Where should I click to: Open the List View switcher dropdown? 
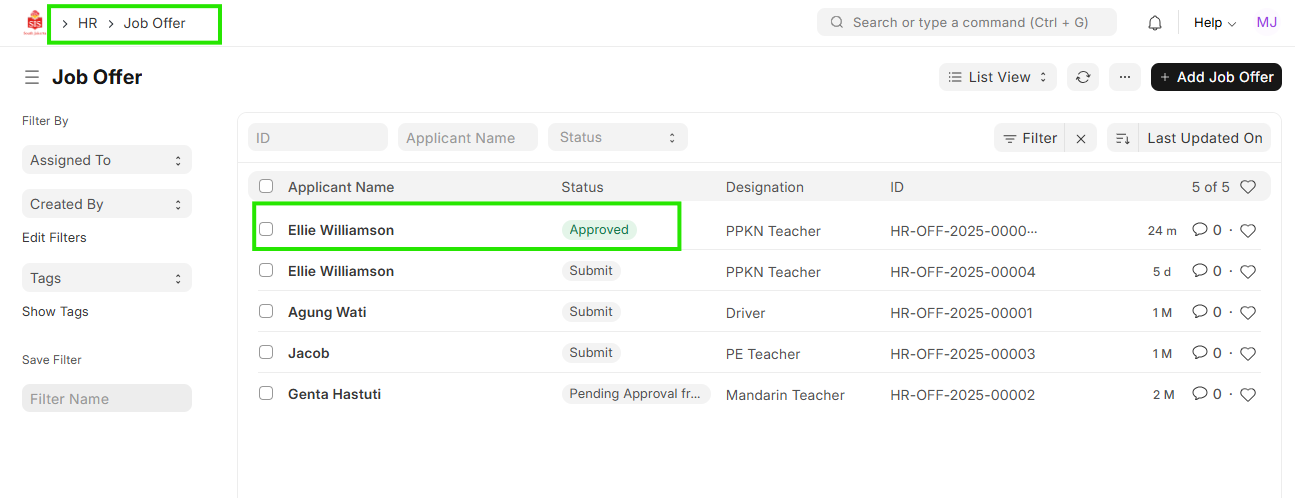[997, 77]
